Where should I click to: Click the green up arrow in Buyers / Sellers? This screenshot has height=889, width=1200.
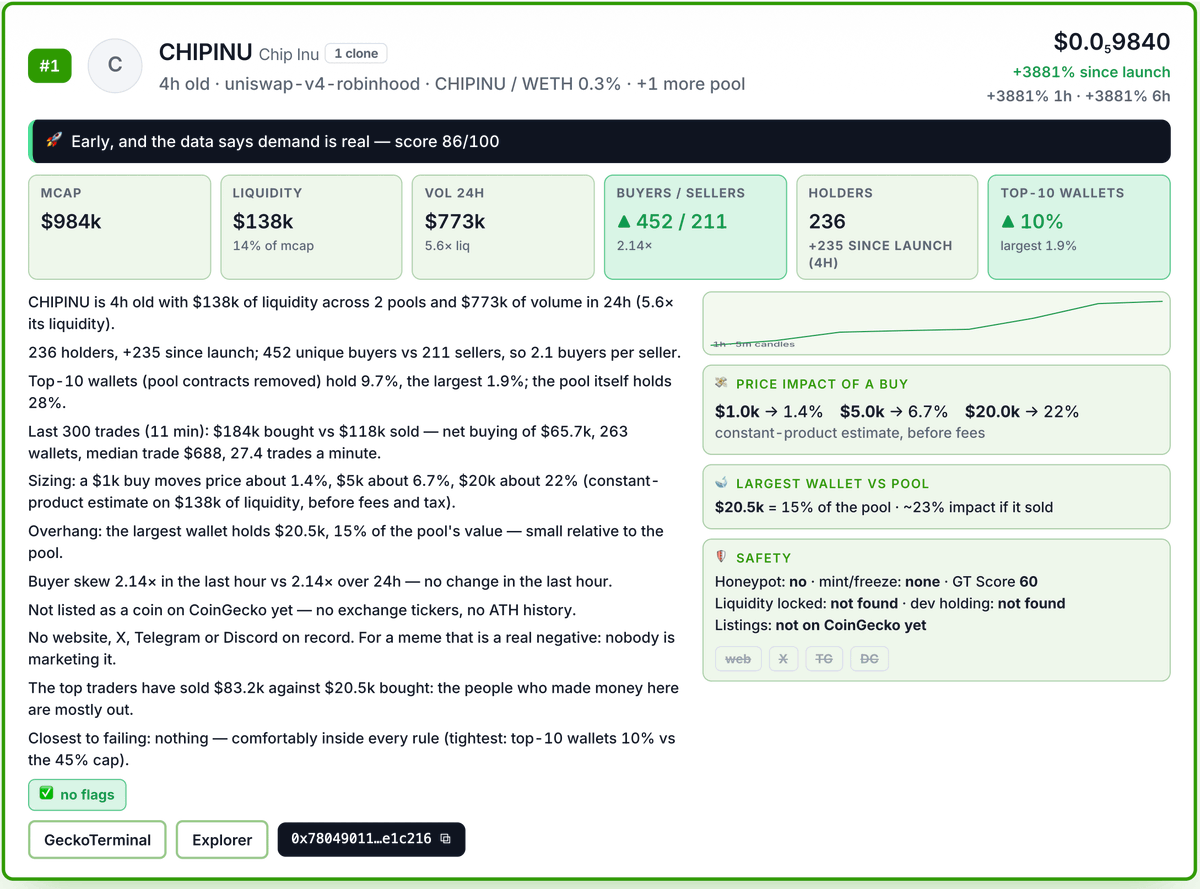click(x=624, y=222)
